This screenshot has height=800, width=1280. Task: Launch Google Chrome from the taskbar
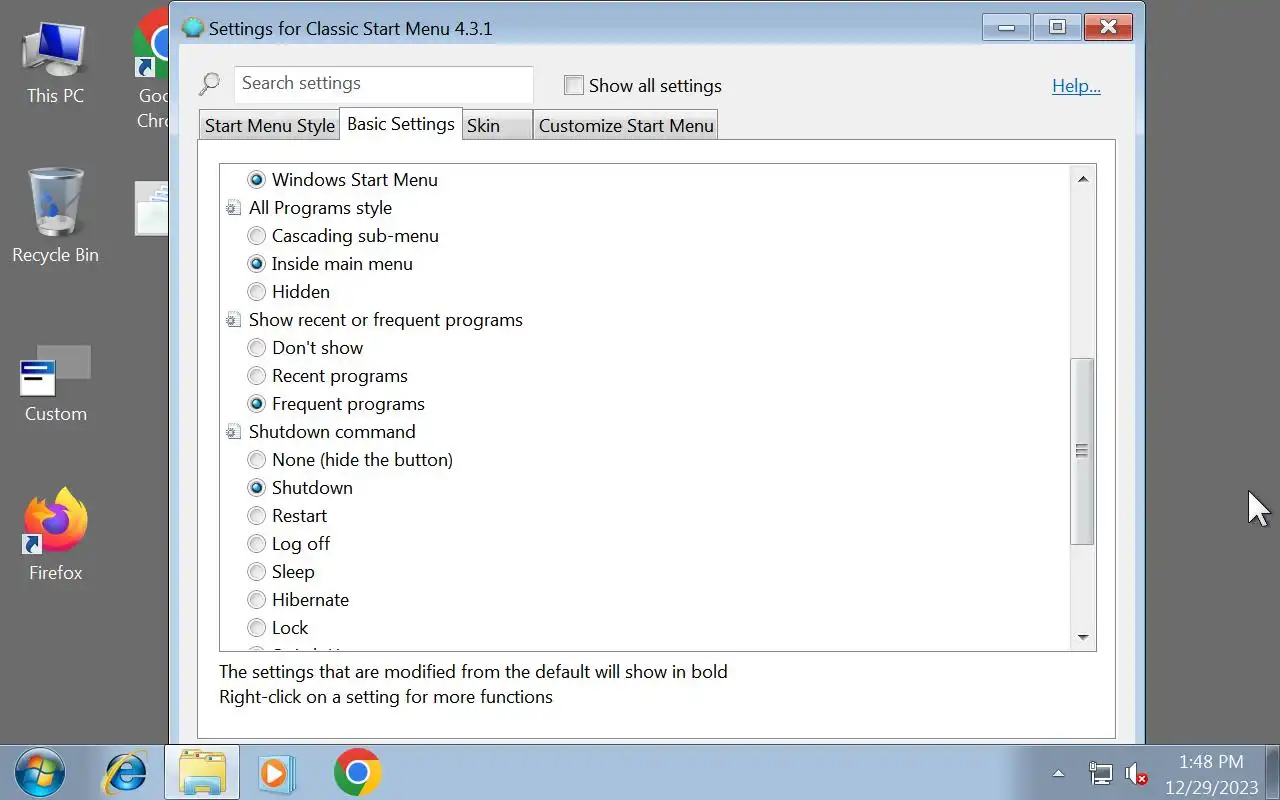(357, 773)
